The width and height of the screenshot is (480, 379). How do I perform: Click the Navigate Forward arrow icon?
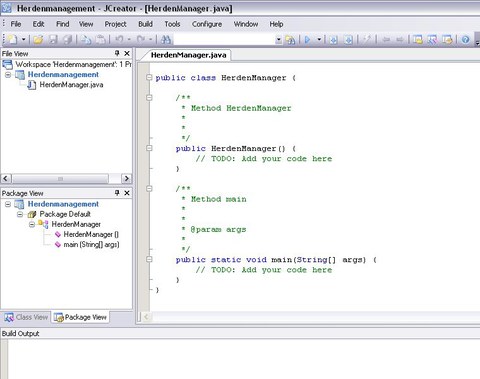click(400, 40)
